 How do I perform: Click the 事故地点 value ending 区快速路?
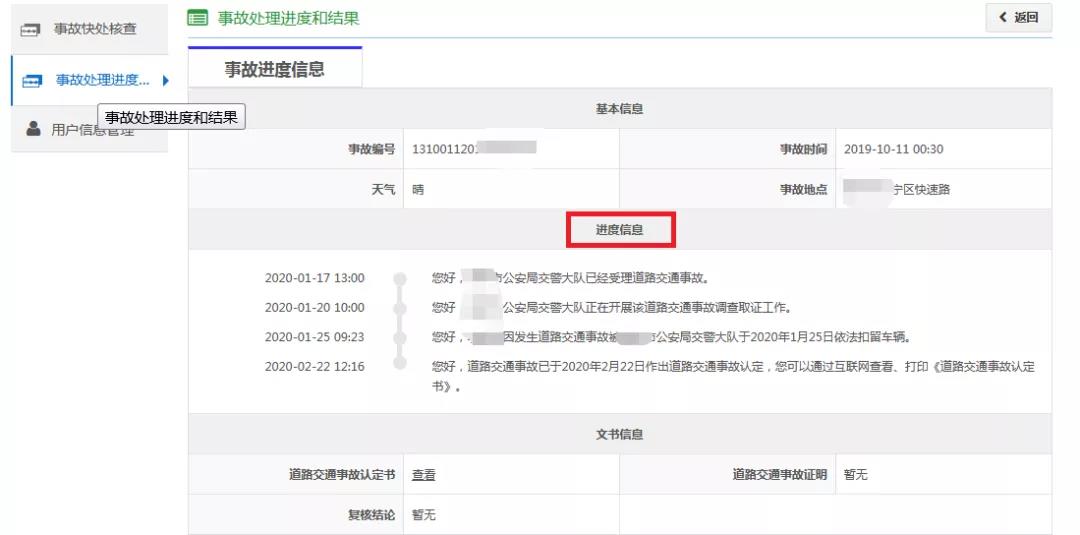(x=897, y=189)
